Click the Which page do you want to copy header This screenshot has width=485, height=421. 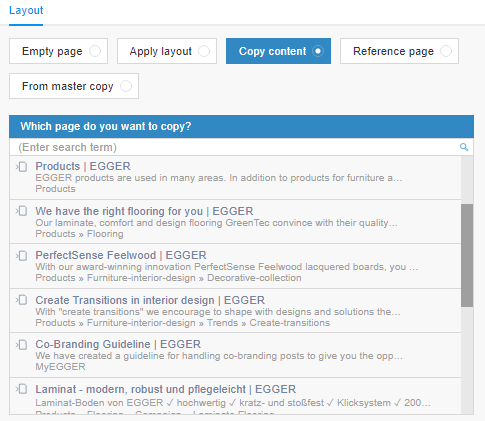[241, 127]
